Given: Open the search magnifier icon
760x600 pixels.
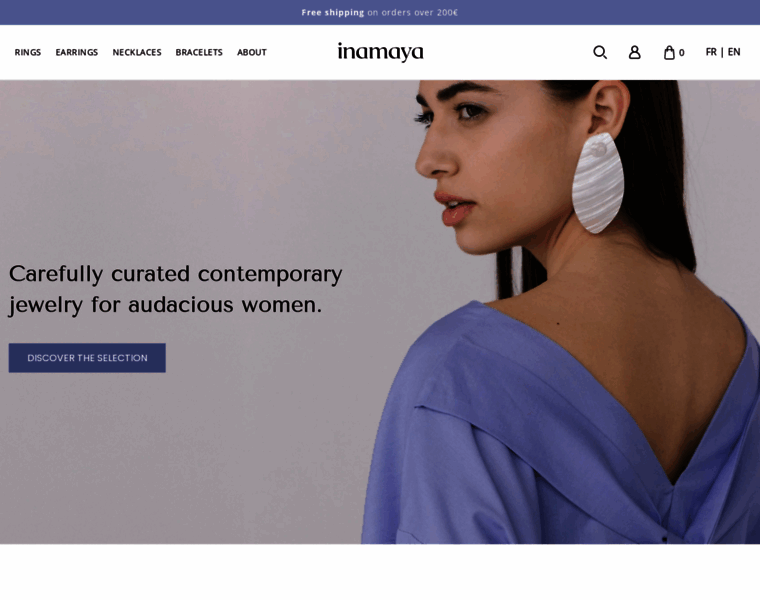Looking at the screenshot, I should (x=600, y=52).
